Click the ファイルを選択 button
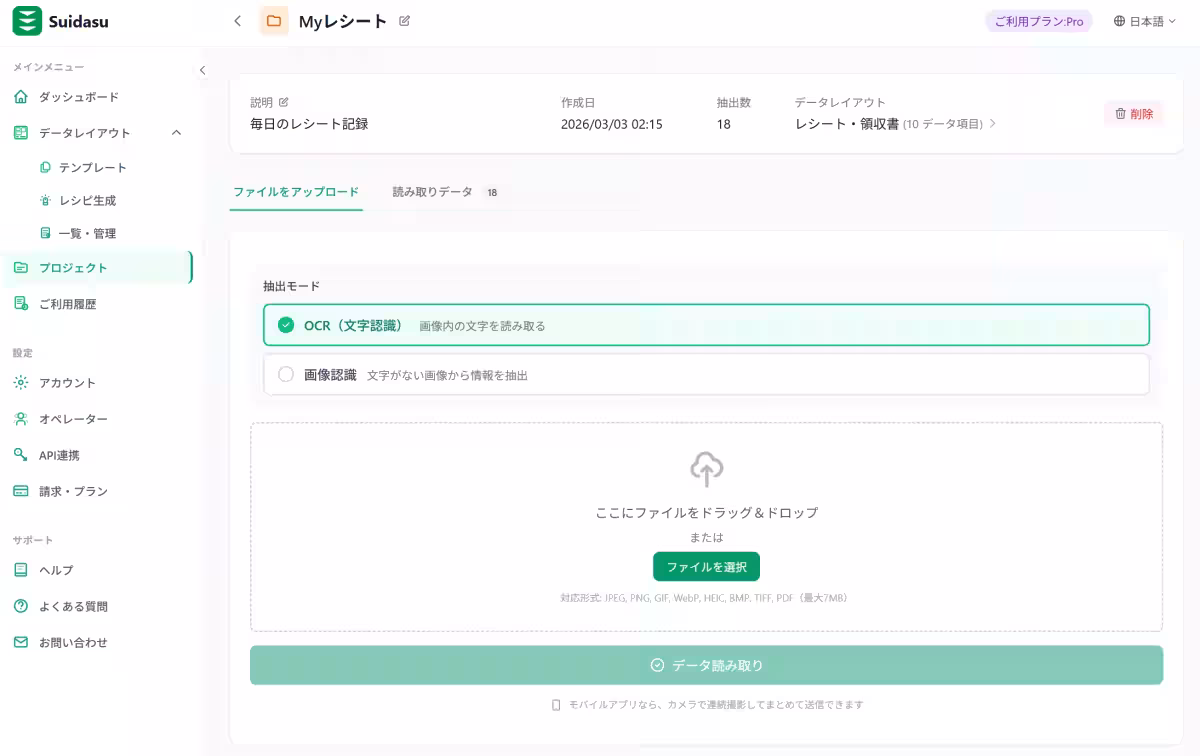 pyautogui.click(x=706, y=566)
